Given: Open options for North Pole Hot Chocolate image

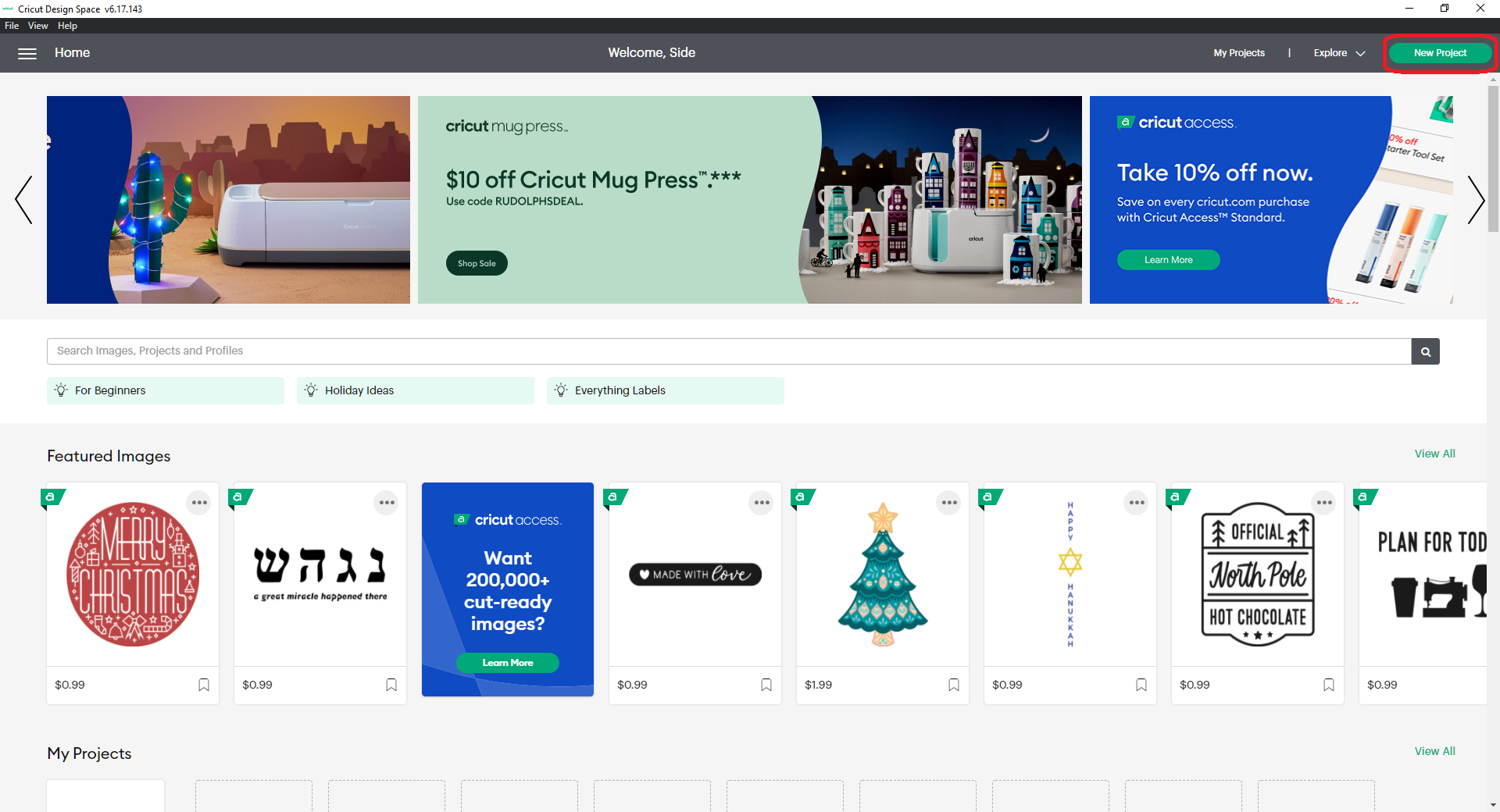Looking at the screenshot, I should click(x=1324, y=503).
